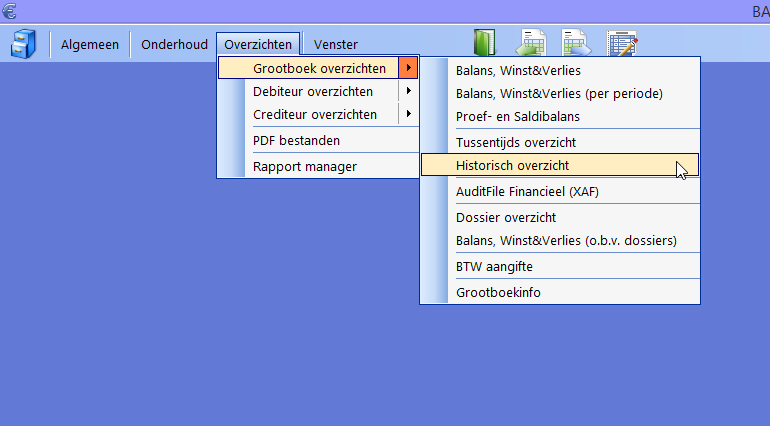The image size is (770, 426).
Task: Click the document icon with green left arrow
Action: [530, 43]
